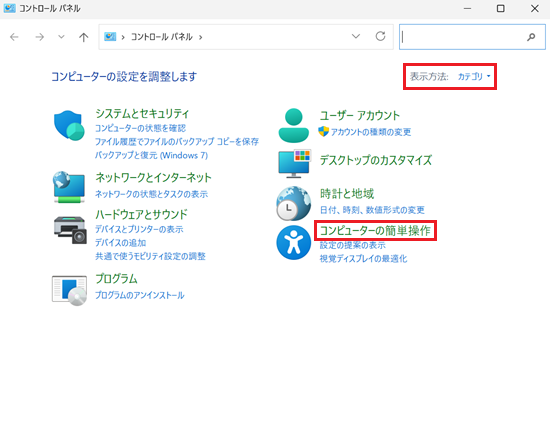Image resolution: width=550 pixels, height=424 pixels.
Task: Maximize the Control Panel window
Action: tap(501, 8)
